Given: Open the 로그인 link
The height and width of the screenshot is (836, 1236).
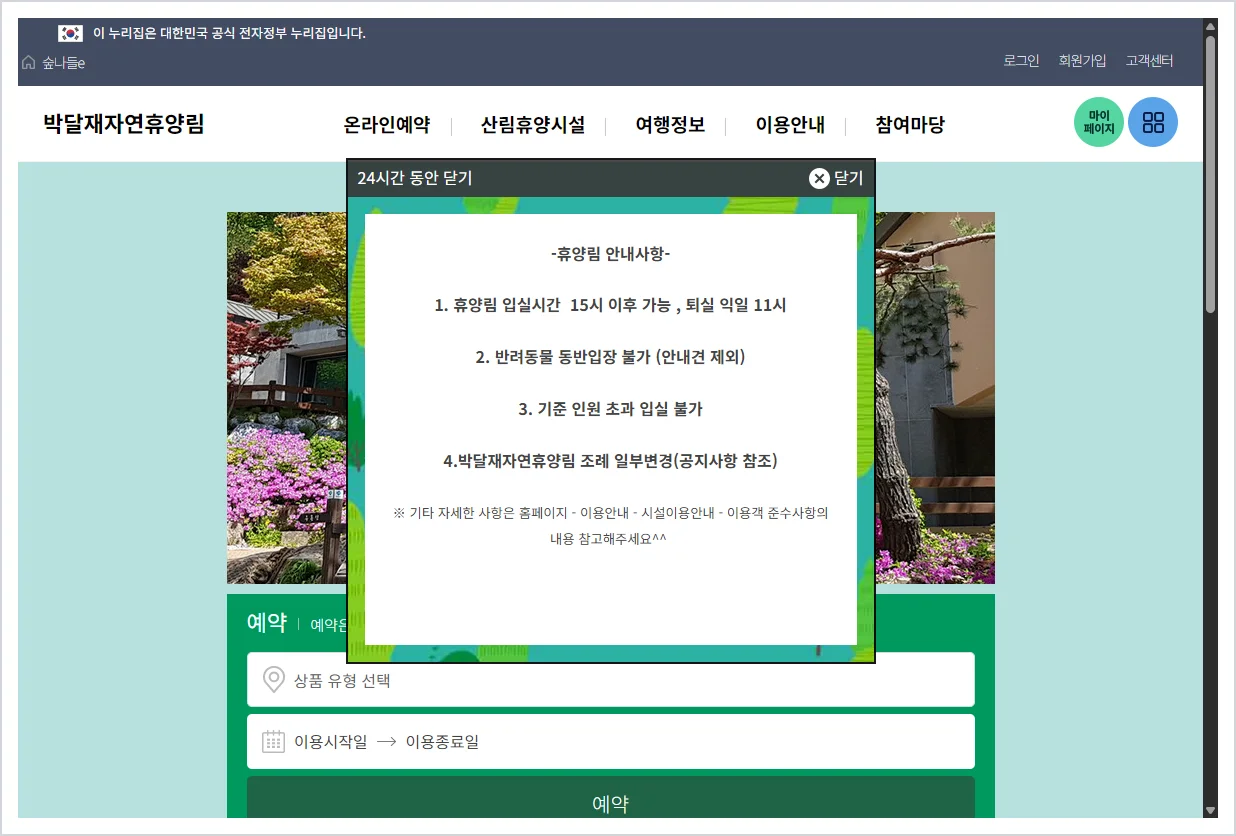Looking at the screenshot, I should pos(1021,61).
